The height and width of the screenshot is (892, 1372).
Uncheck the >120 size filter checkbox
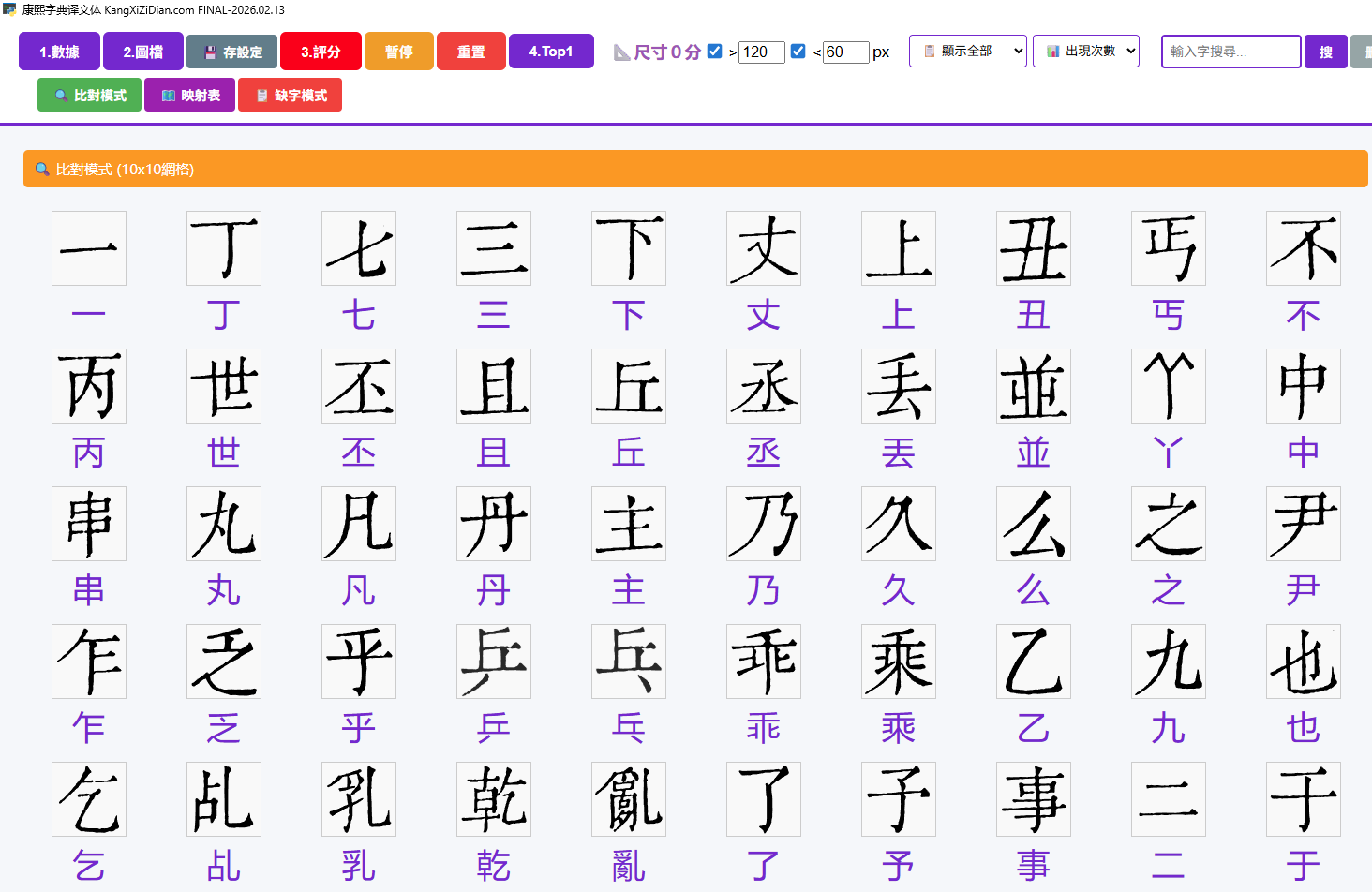click(x=715, y=52)
